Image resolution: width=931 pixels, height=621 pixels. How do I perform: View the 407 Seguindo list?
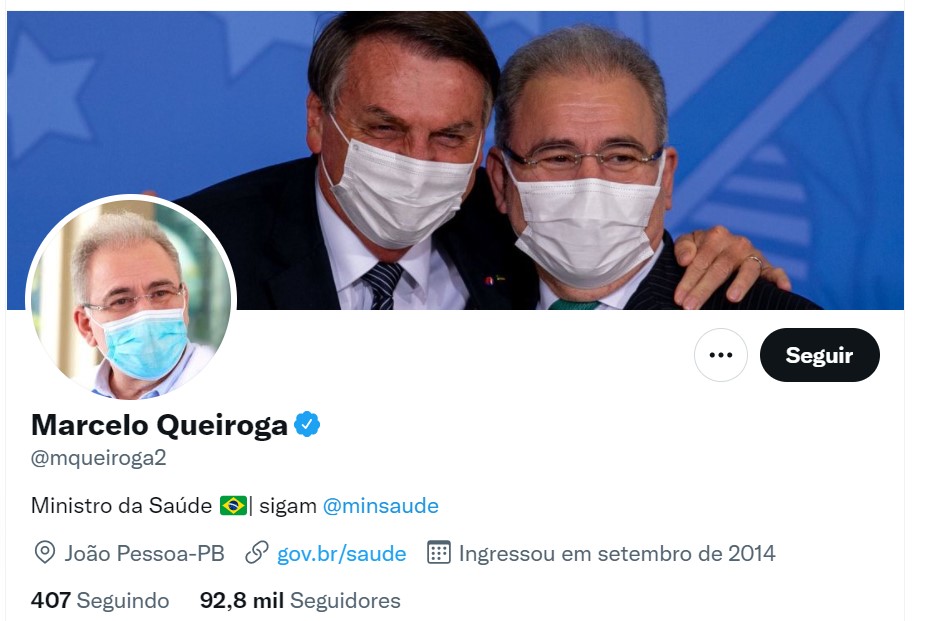click(x=100, y=600)
